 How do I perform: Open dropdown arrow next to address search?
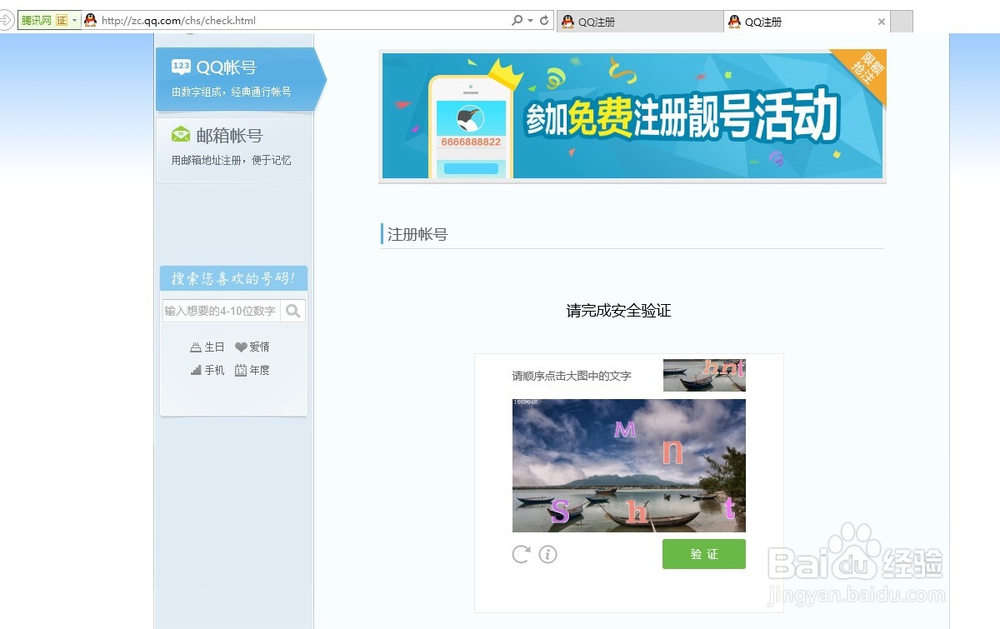point(531,20)
